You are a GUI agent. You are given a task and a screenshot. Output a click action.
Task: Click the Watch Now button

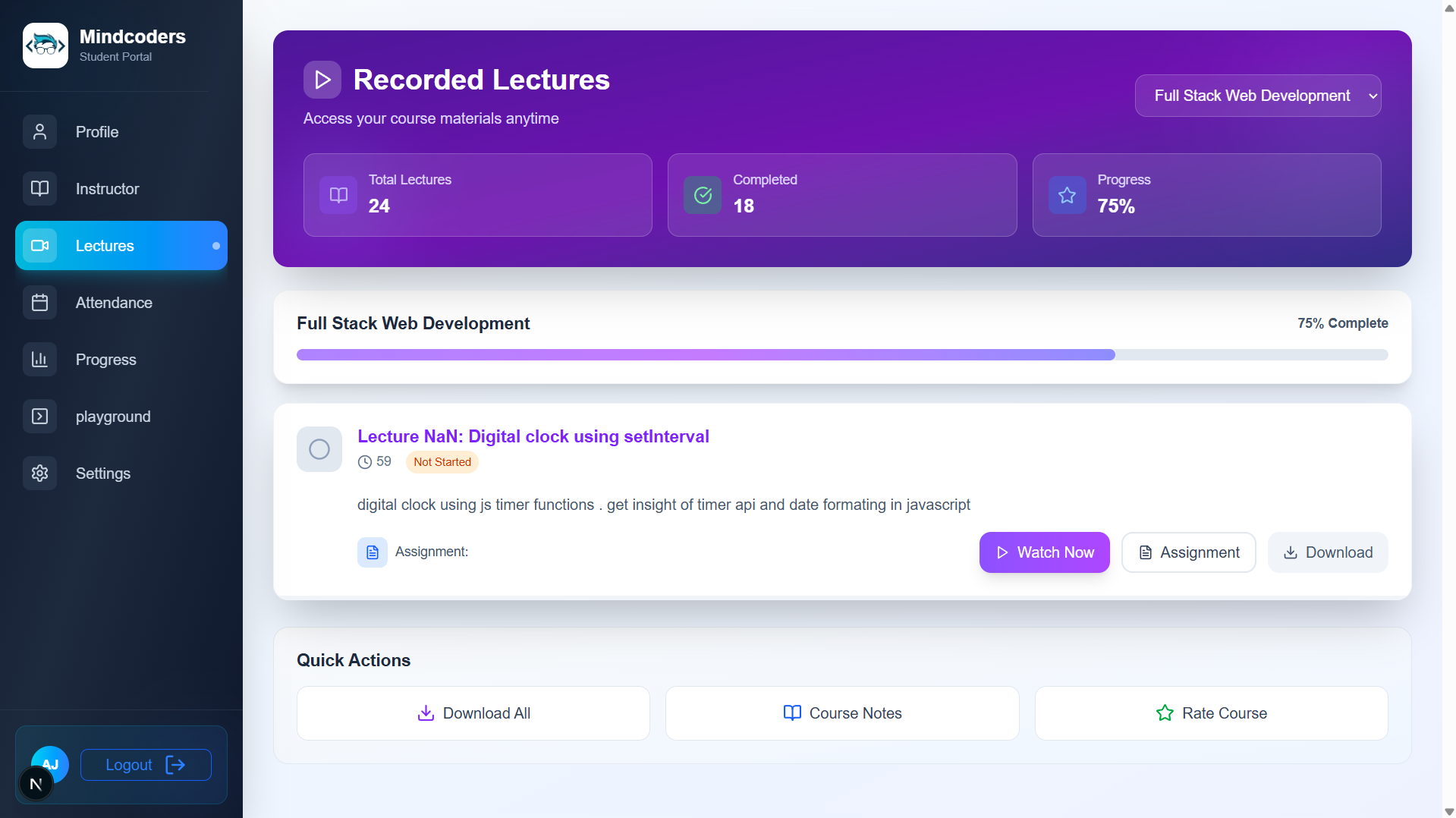[1044, 552]
